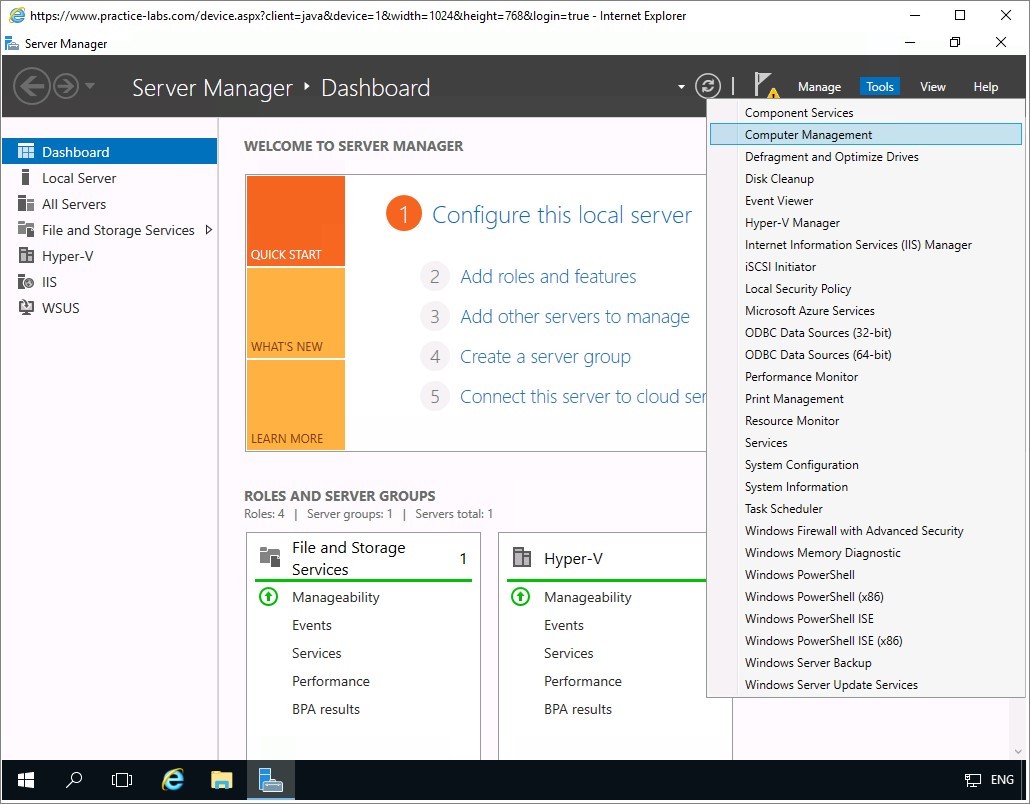Select Windows Firewall with Advanced Security
The width and height of the screenshot is (1030, 804).
854,531
